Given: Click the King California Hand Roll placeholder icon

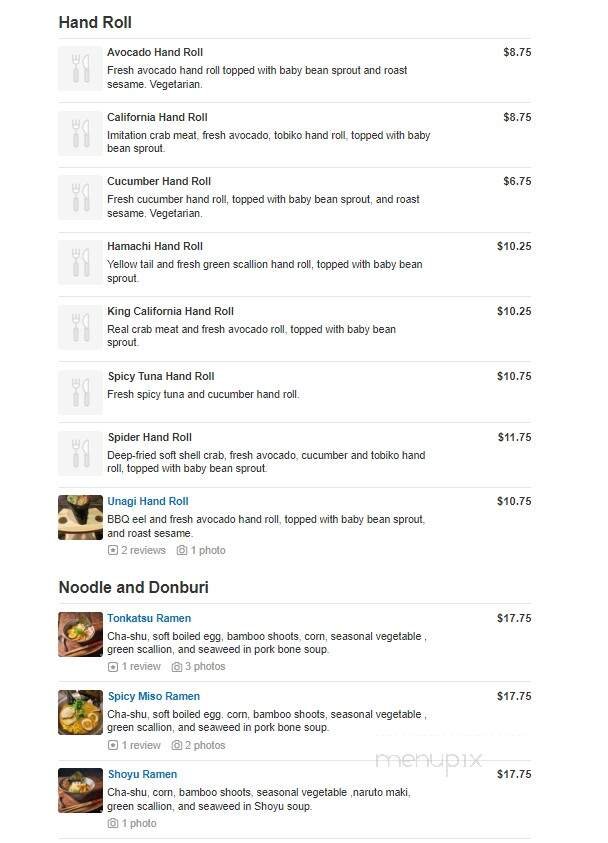Looking at the screenshot, I should pos(80,327).
